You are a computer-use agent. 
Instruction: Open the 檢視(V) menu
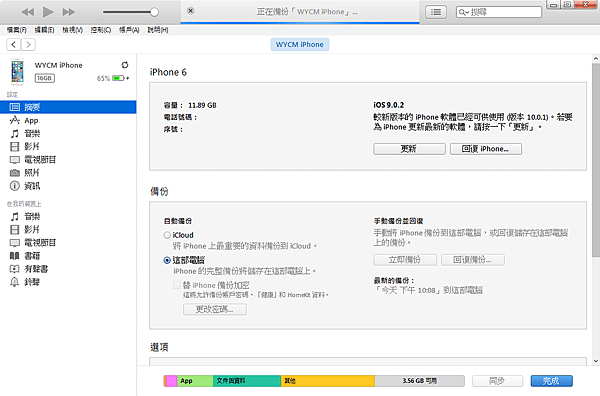(x=73, y=30)
